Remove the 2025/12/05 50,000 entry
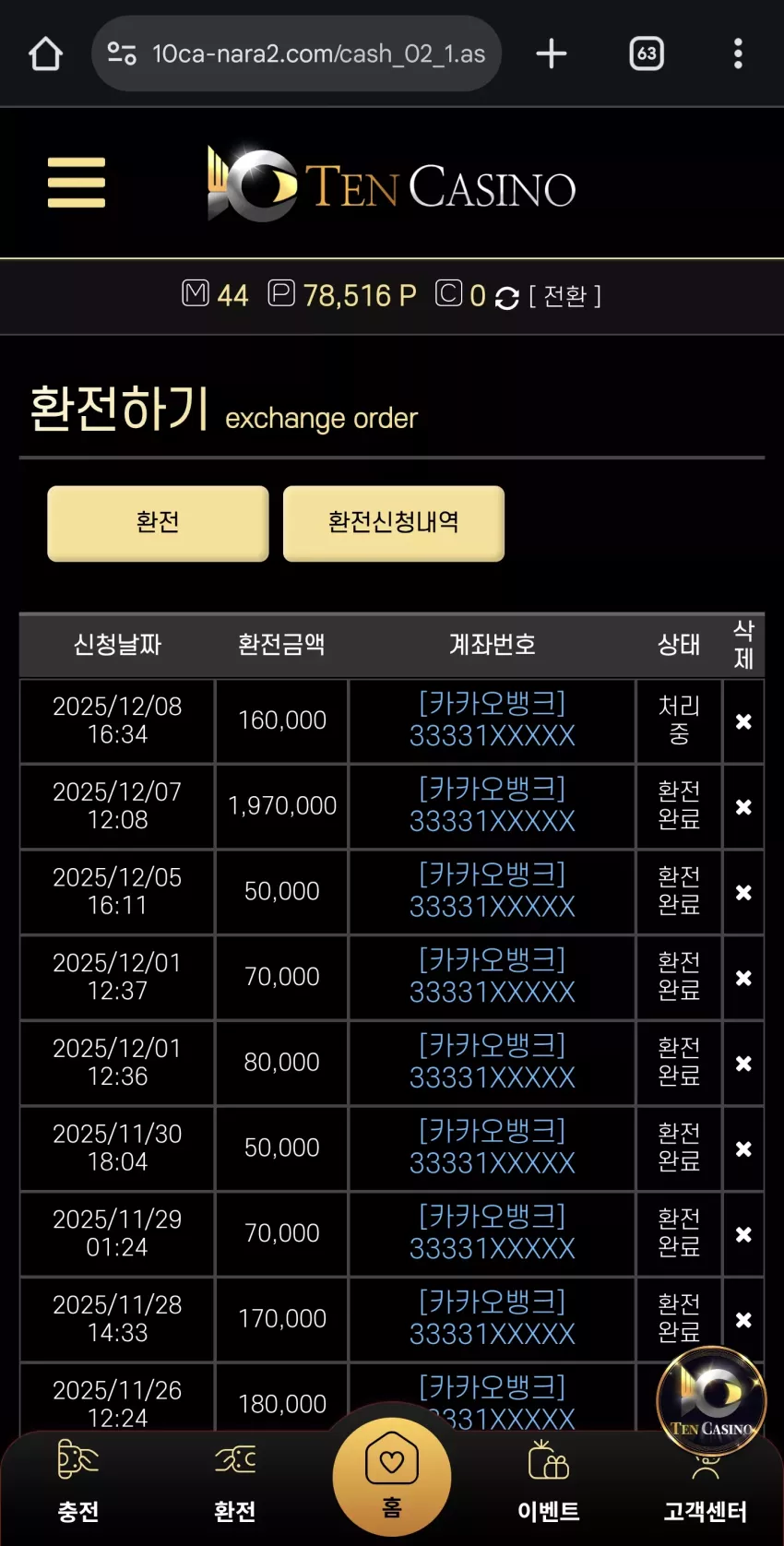Image resolution: width=784 pixels, height=1546 pixels. [743, 893]
